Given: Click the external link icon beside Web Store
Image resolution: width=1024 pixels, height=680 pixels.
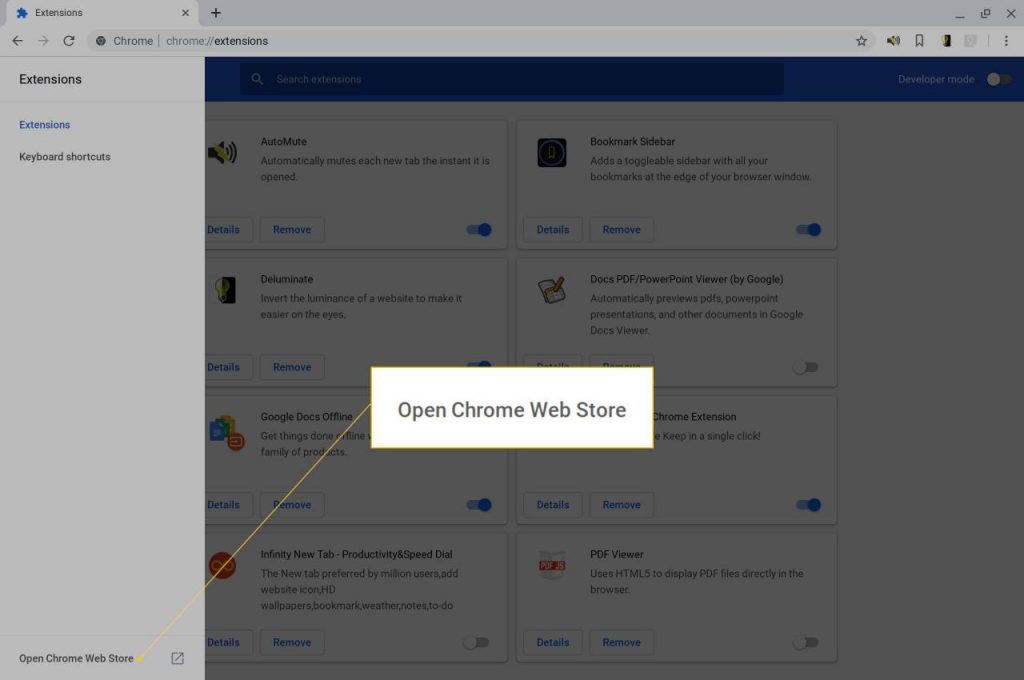Looking at the screenshot, I should click(178, 658).
